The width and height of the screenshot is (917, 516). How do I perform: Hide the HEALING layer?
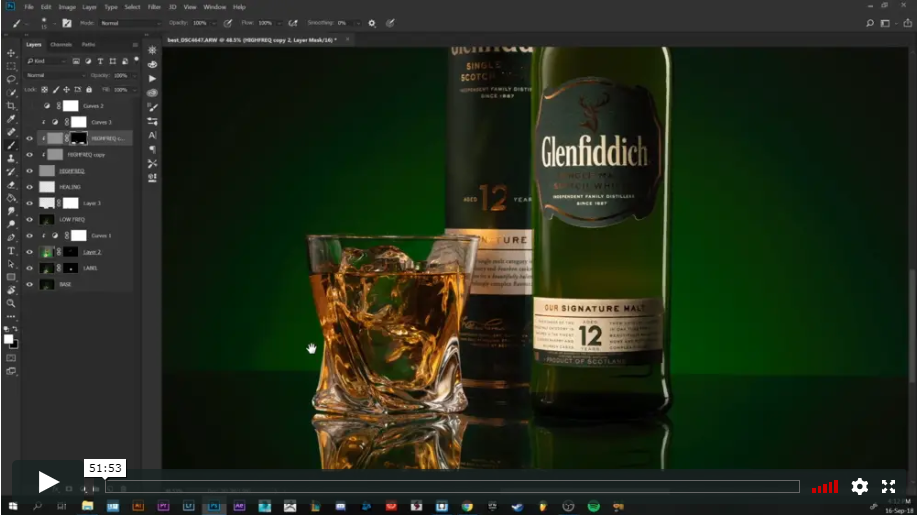click(x=29, y=187)
